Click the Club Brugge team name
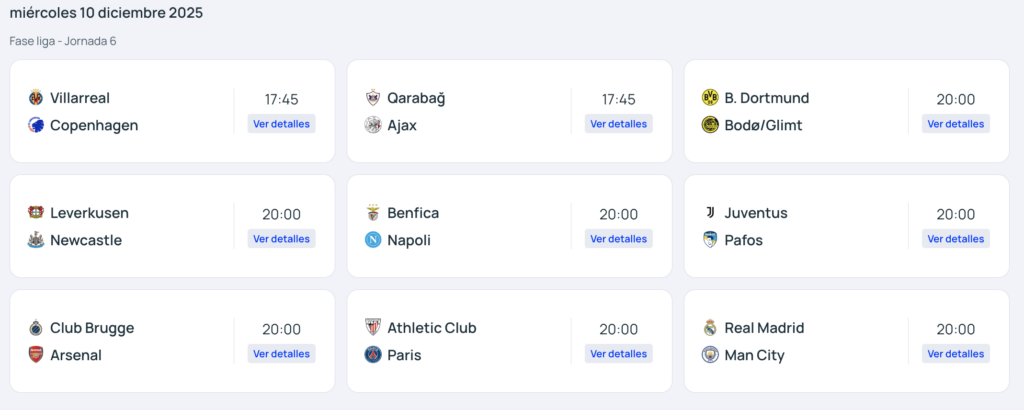1024x410 pixels. [92, 328]
